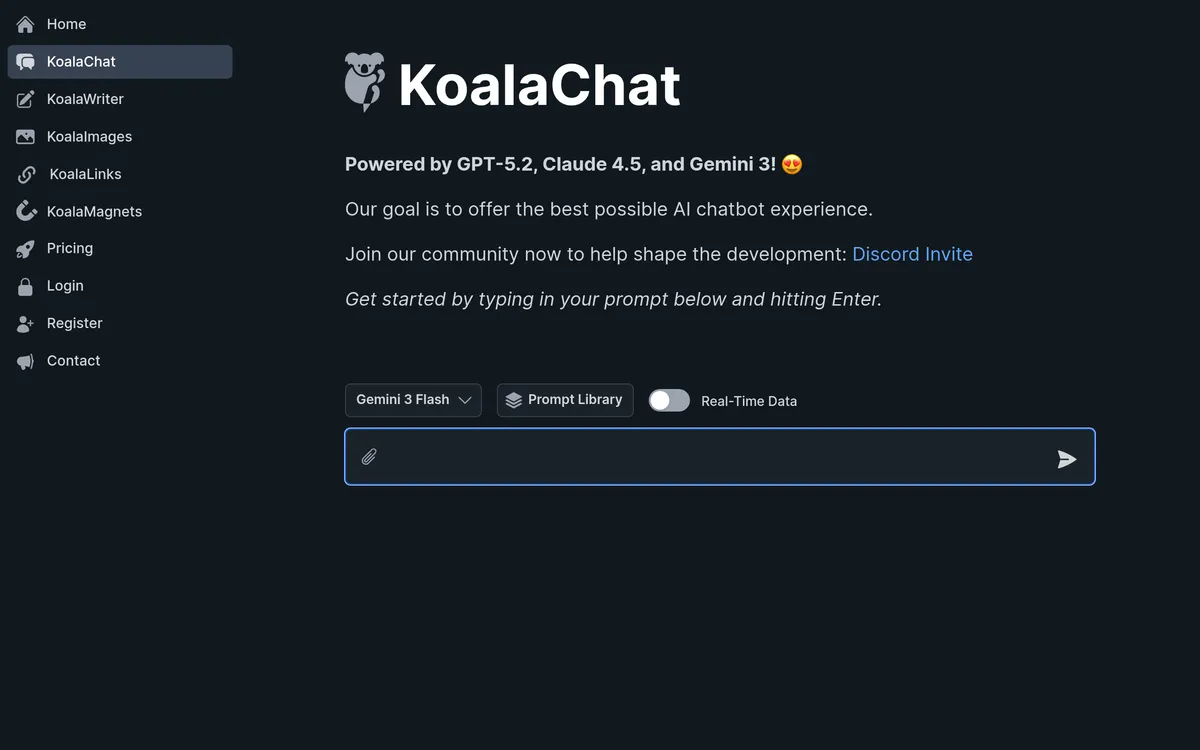Click the Home house icon
Image resolution: width=1200 pixels, height=750 pixels.
[26, 24]
